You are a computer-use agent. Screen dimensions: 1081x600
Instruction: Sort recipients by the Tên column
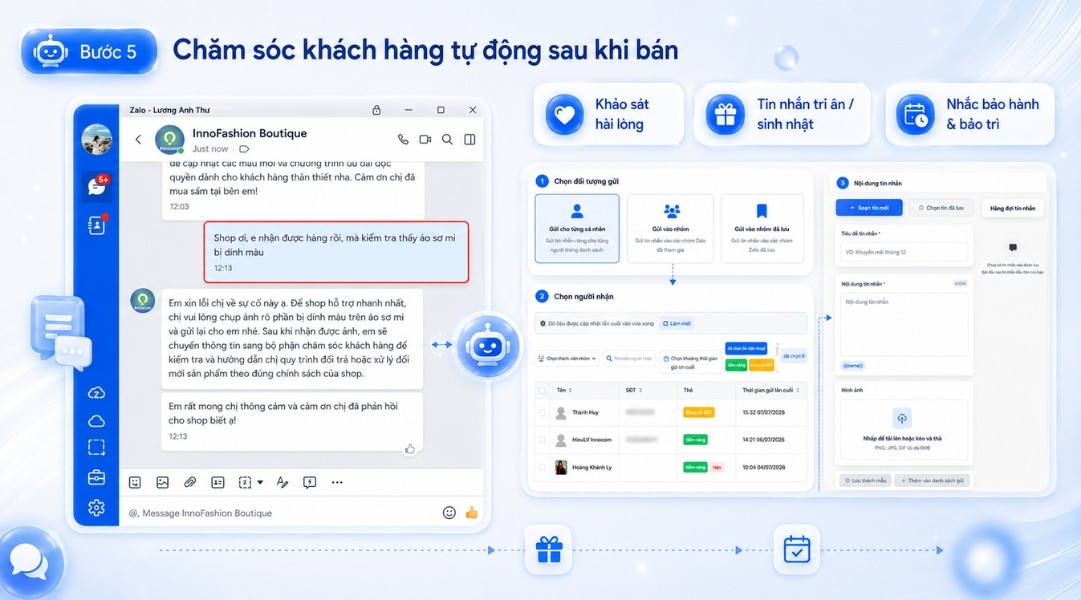click(564, 390)
